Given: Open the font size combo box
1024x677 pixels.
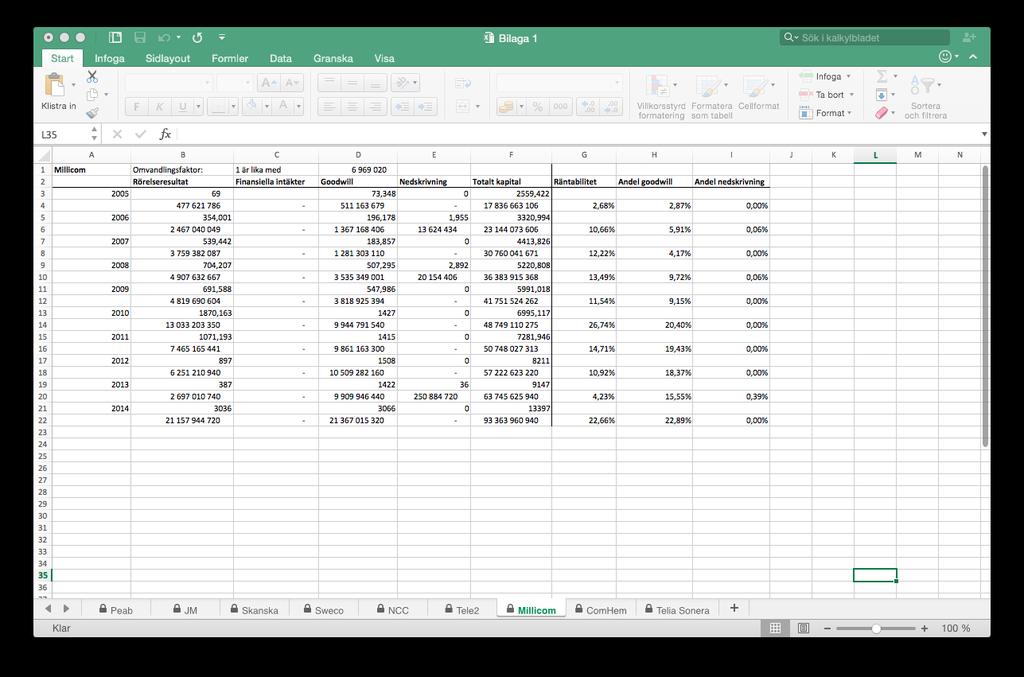Looking at the screenshot, I should pos(234,82).
